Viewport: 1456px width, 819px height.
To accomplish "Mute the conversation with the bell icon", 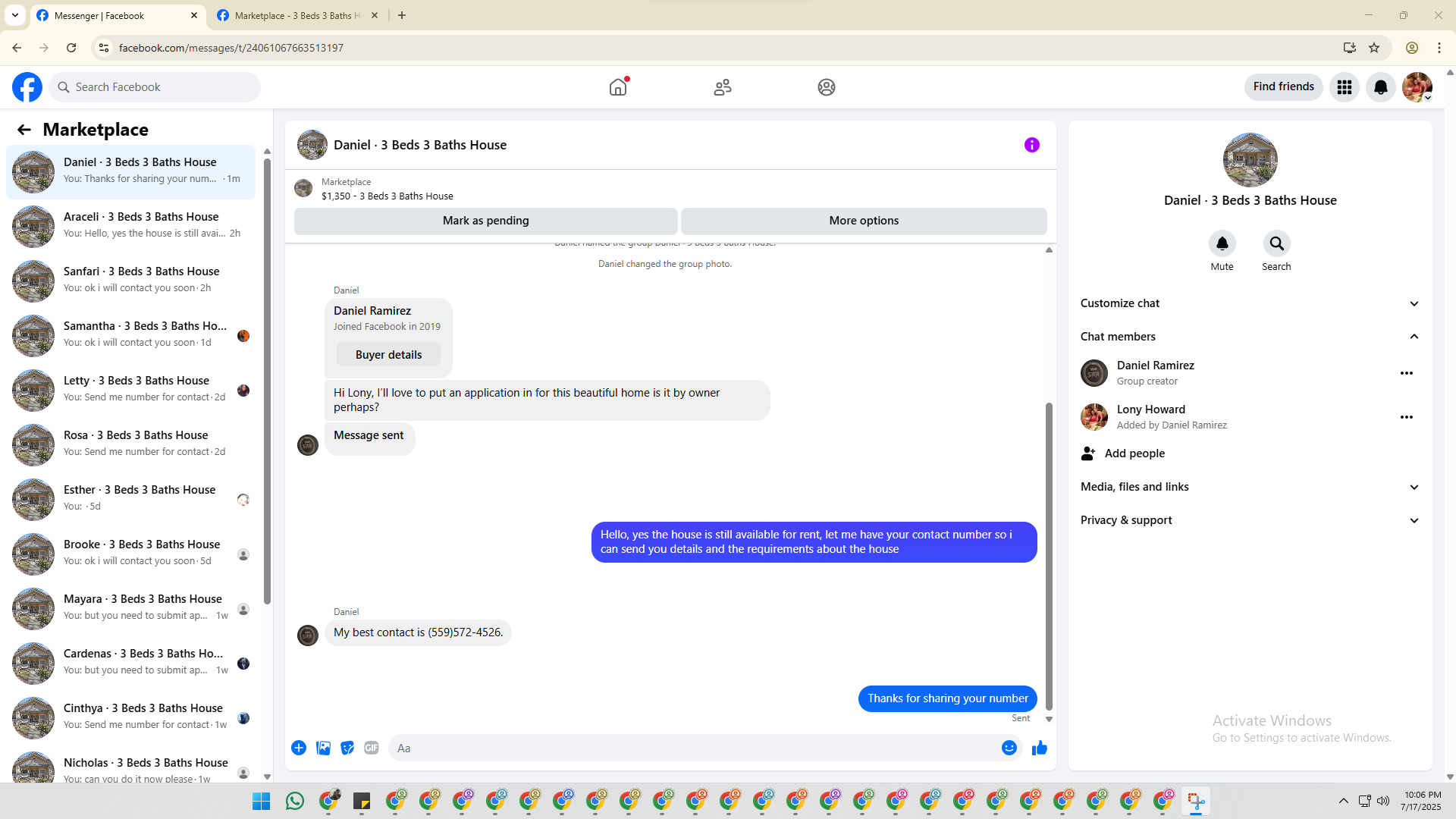I will [1222, 243].
